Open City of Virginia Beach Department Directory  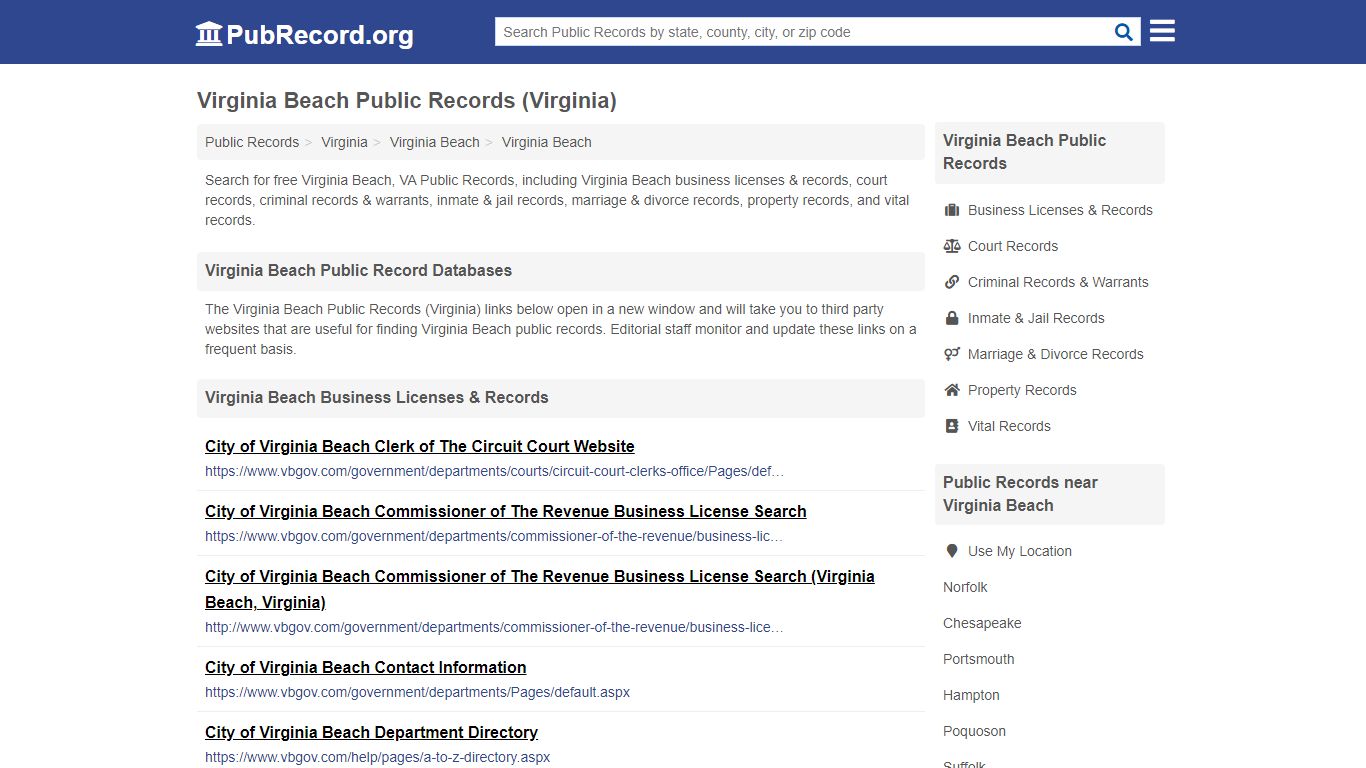(x=371, y=732)
